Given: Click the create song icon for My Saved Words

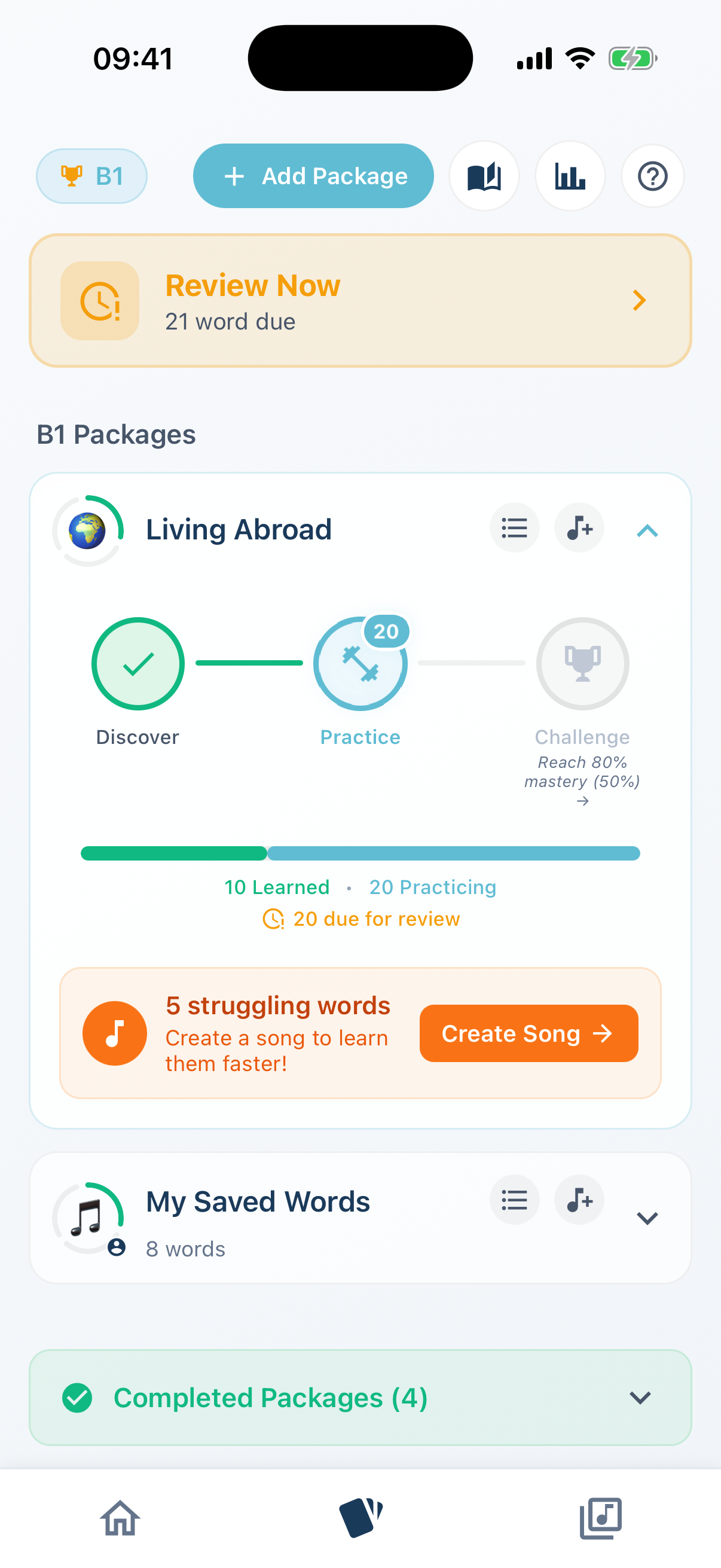Looking at the screenshot, I should click(x=578, y=1200).
